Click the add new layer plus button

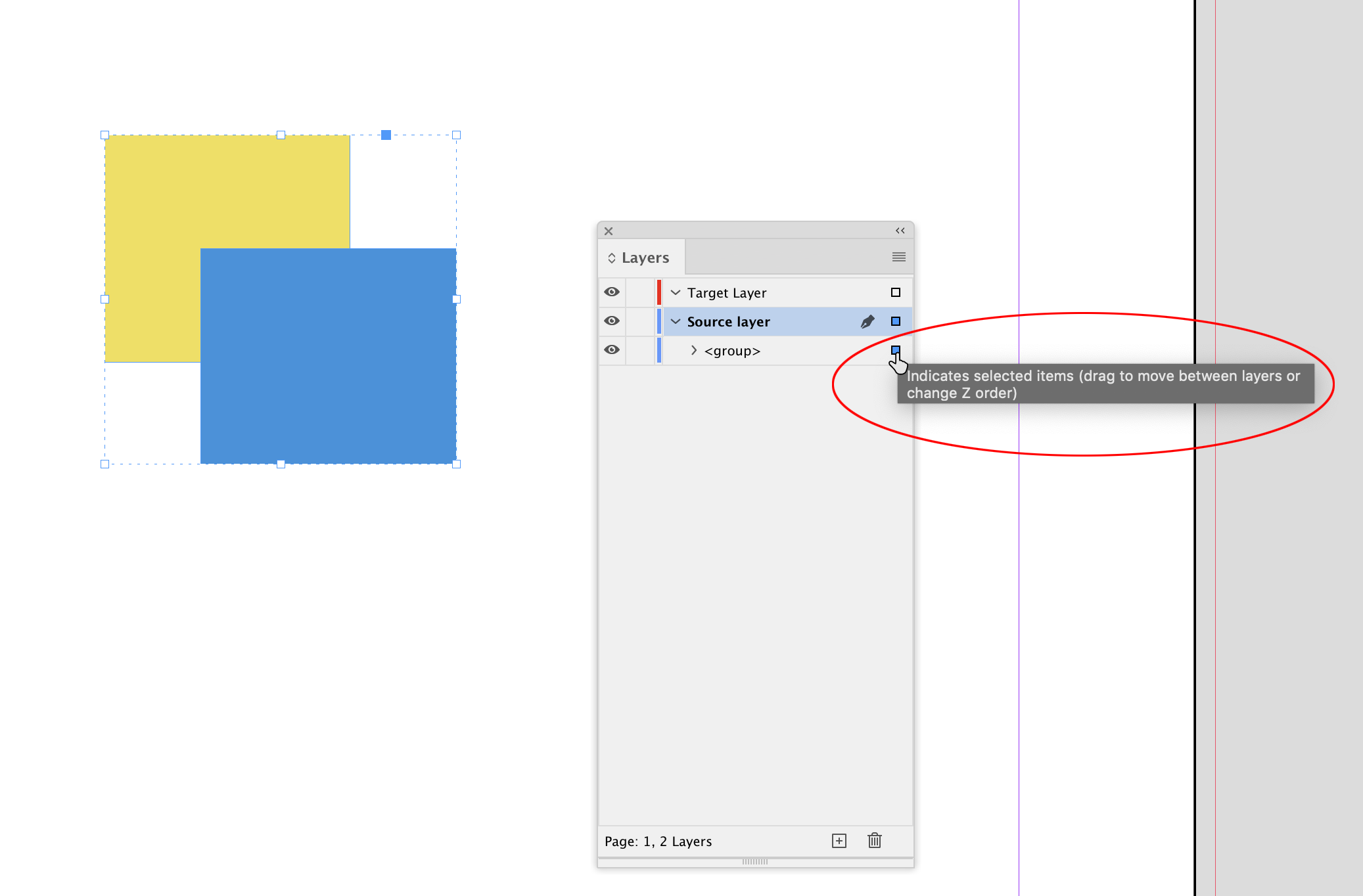(839, 840)
